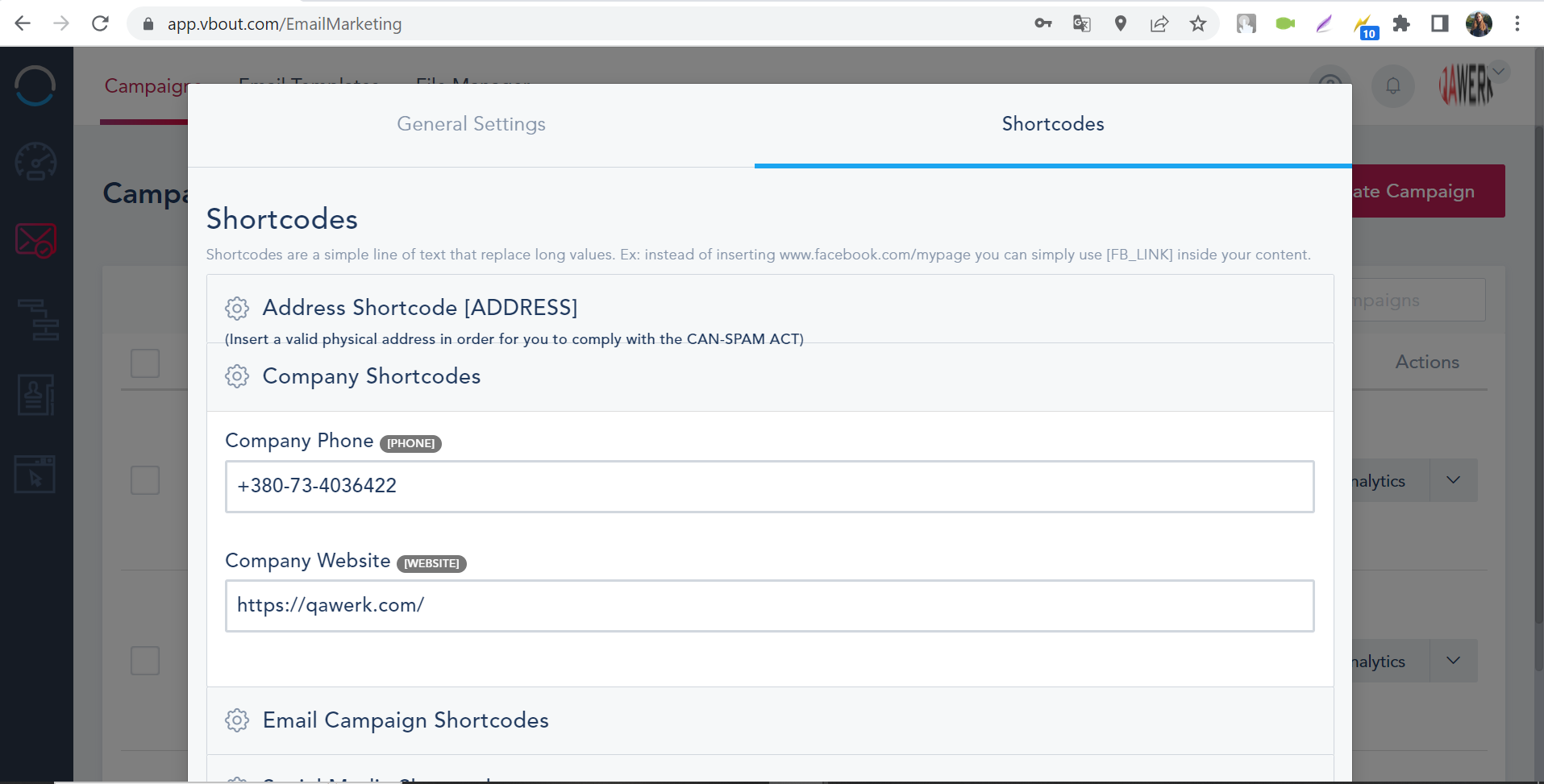Click the VBOUT logo in sidebar
Image resolution: width=1544 pixels, height=784 pixels.
(35, 85)
